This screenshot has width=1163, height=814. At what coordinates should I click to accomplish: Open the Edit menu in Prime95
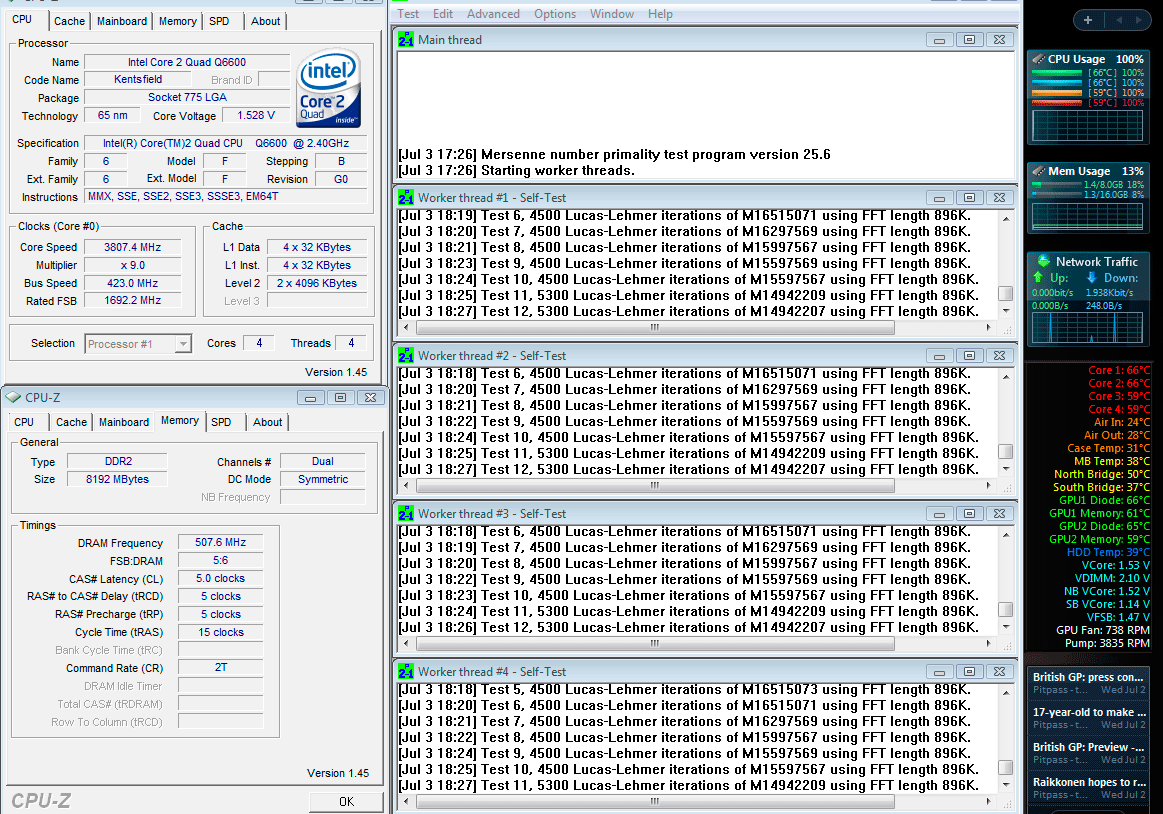pyautogui.click(x=443, y=14)
